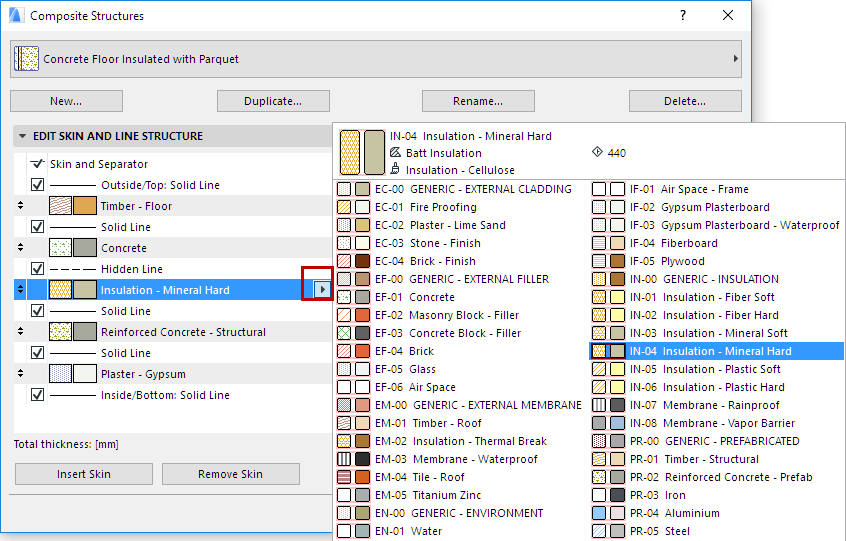The image size is (846, 541).
Task: Click reorder handle of Concrete skin
Action: 21,248
